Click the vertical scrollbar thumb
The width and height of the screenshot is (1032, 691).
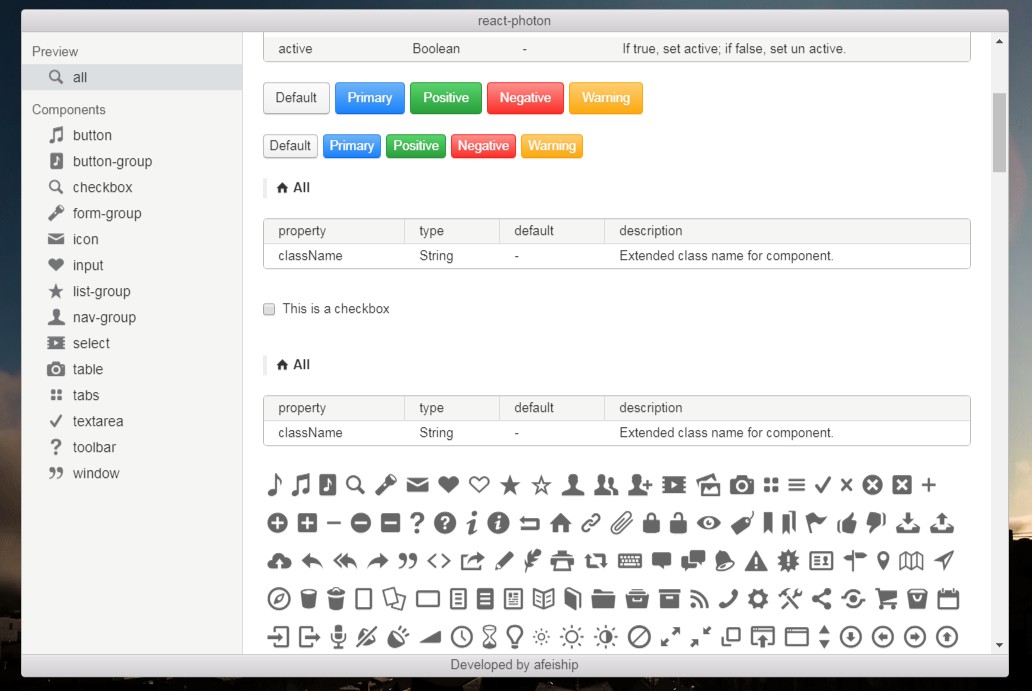click(999, 133)
